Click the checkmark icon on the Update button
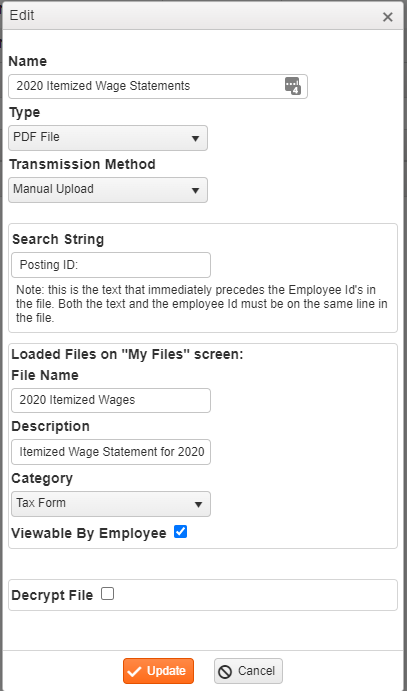407x691 pixels. (x=134, y=671)
